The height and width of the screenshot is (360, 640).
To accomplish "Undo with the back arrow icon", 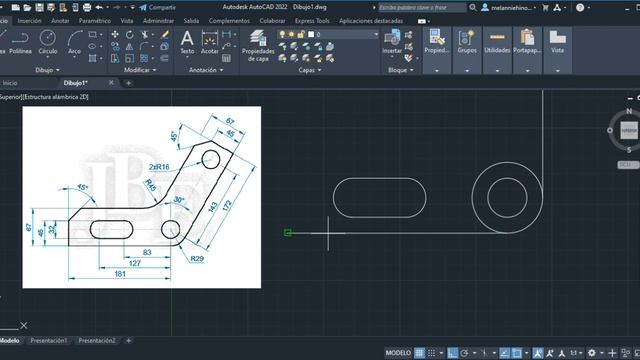I will tap(99, 7).
